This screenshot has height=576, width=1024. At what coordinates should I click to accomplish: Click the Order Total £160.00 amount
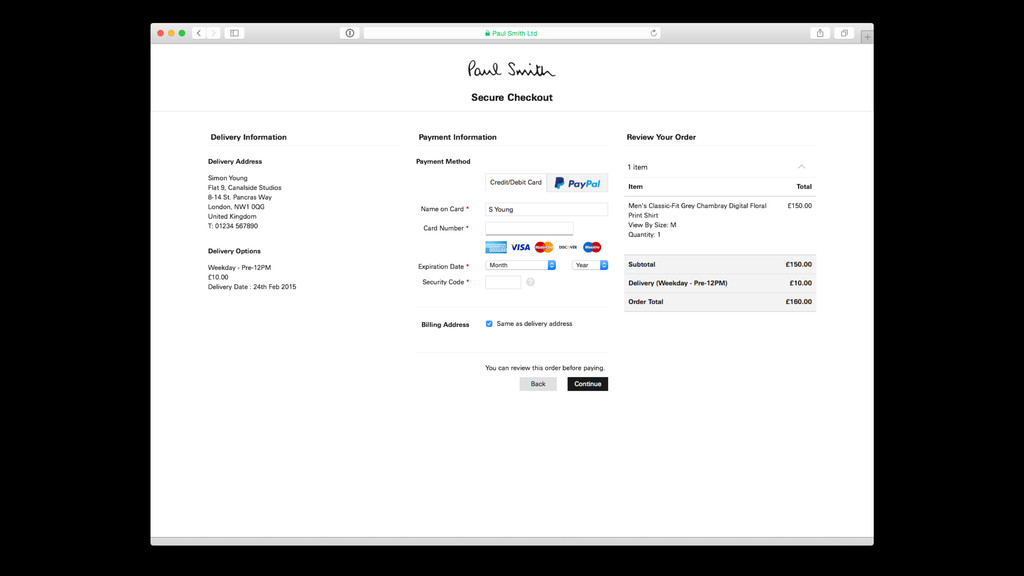[x=799, y=302]
